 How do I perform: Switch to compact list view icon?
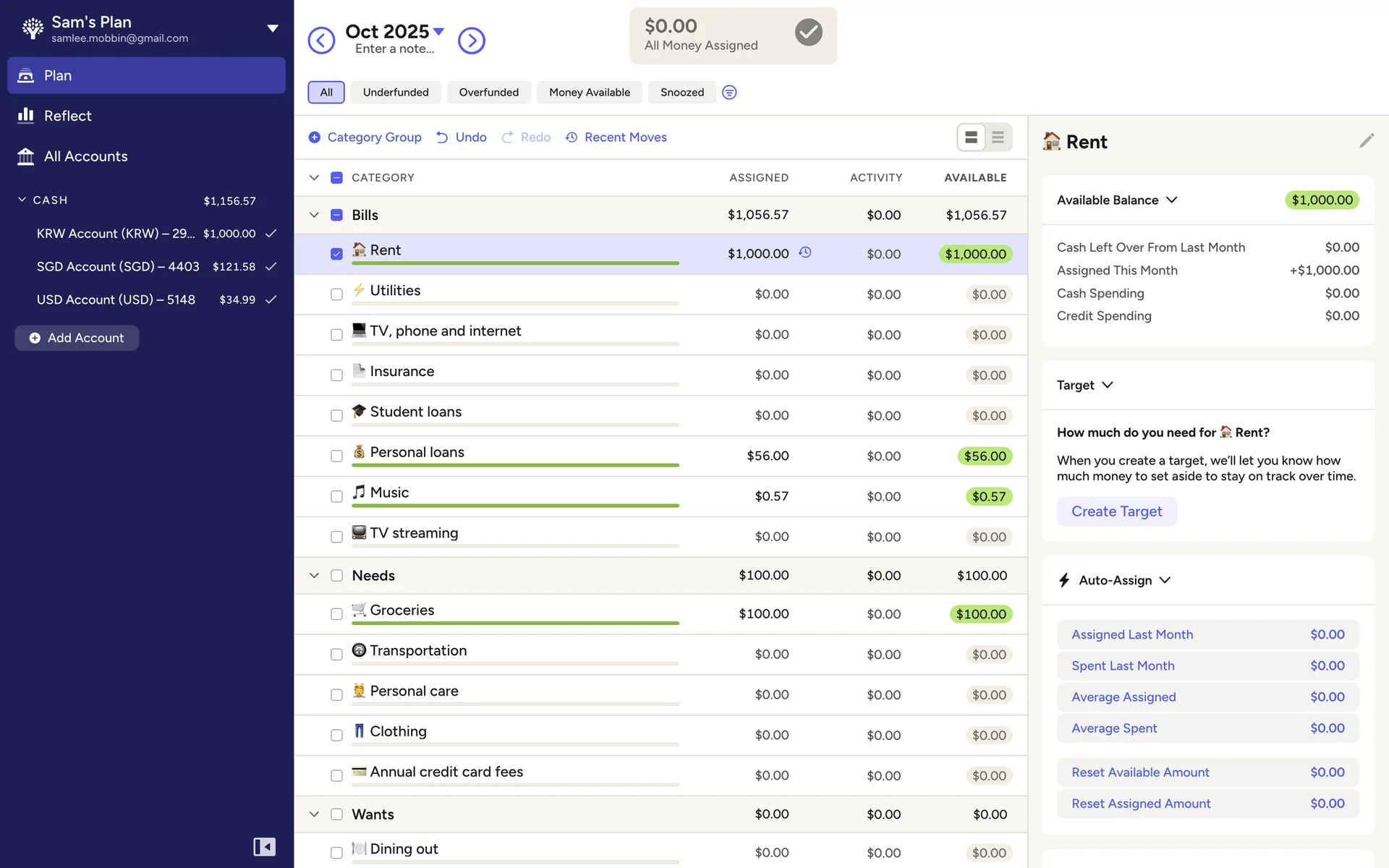pyautogui.click(x=998, y=137)
